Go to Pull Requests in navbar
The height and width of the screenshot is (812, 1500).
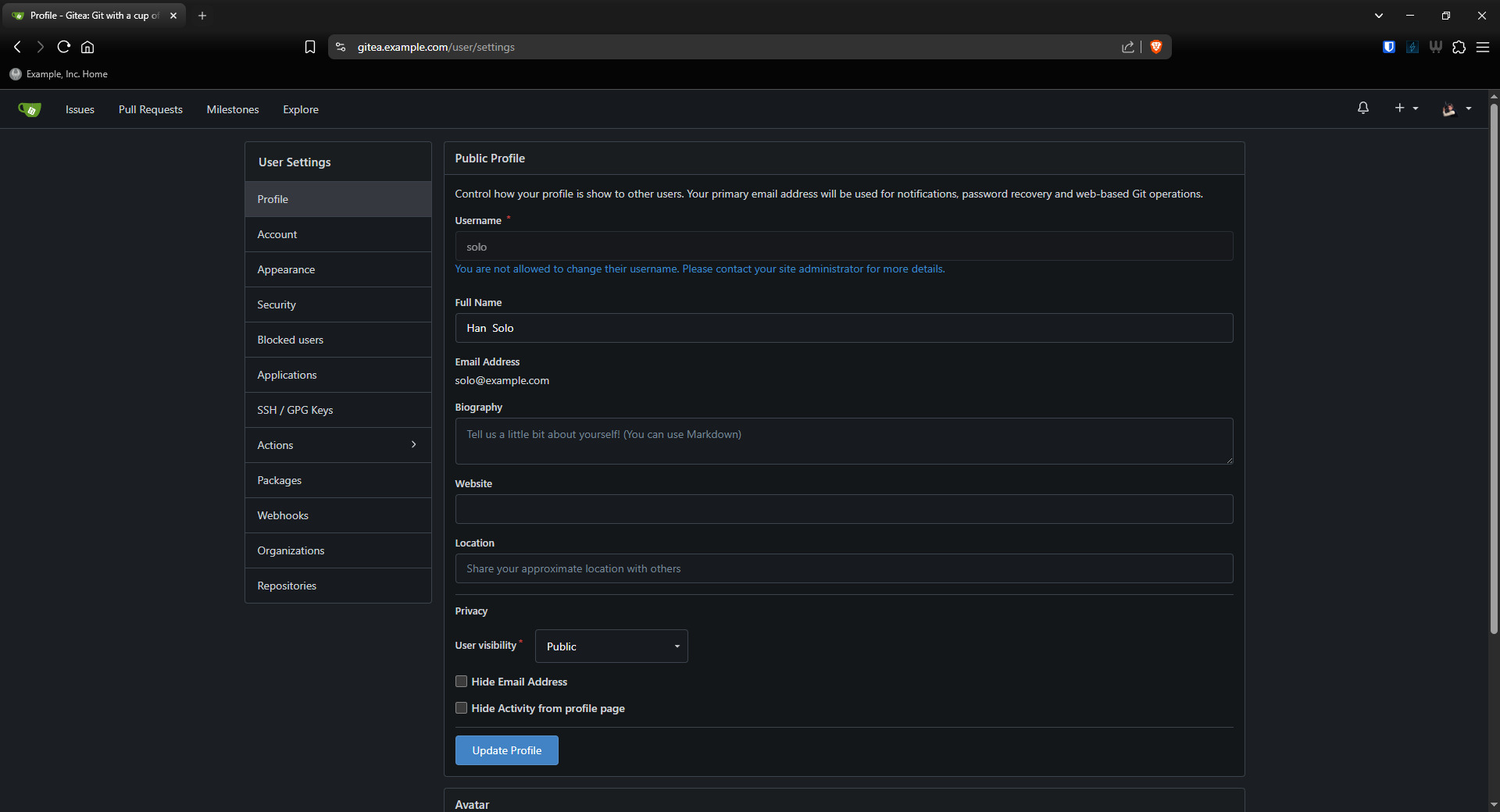150,109
